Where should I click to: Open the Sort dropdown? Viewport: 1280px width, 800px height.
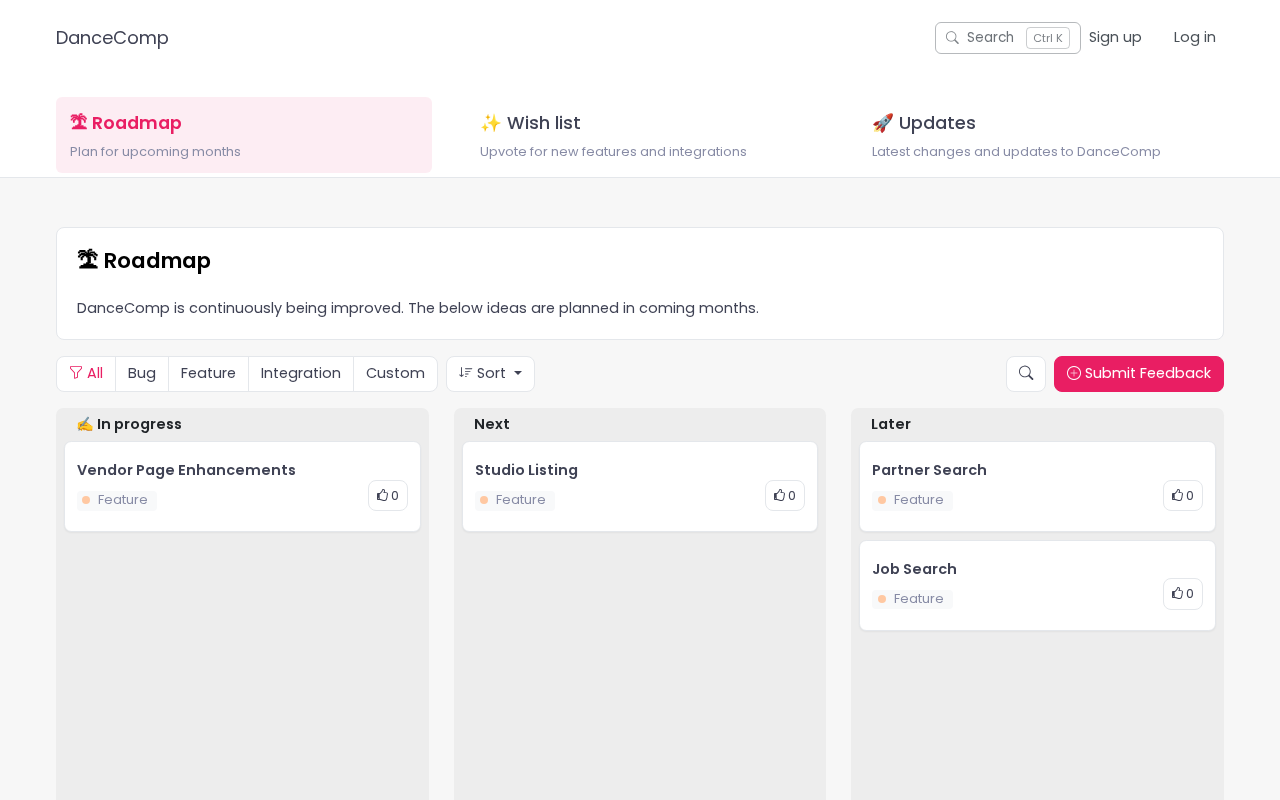[x=490, y=374]
